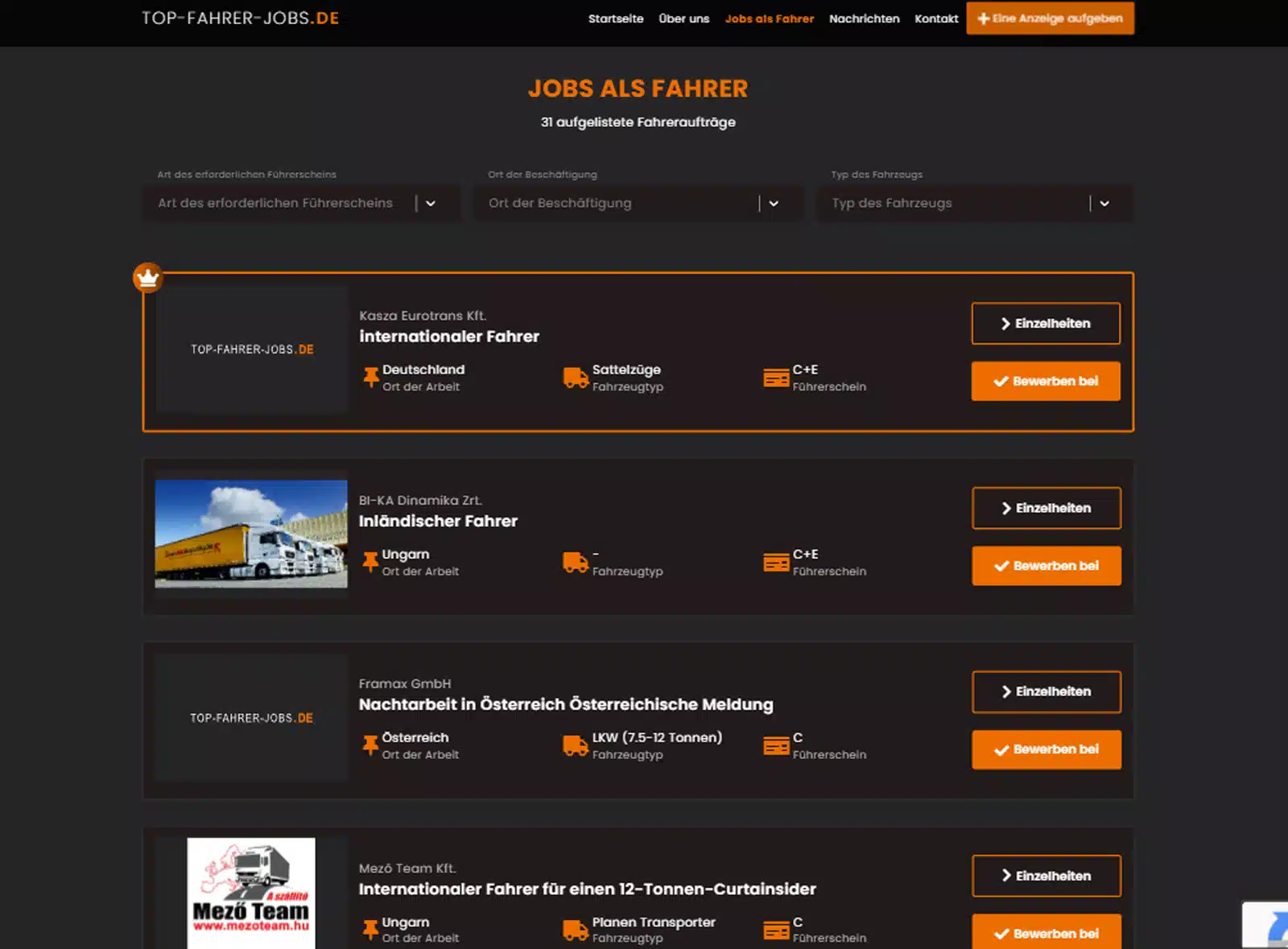Click license card icon in Framax GmbH job
1288x949 pixels.
click(776, 745)
